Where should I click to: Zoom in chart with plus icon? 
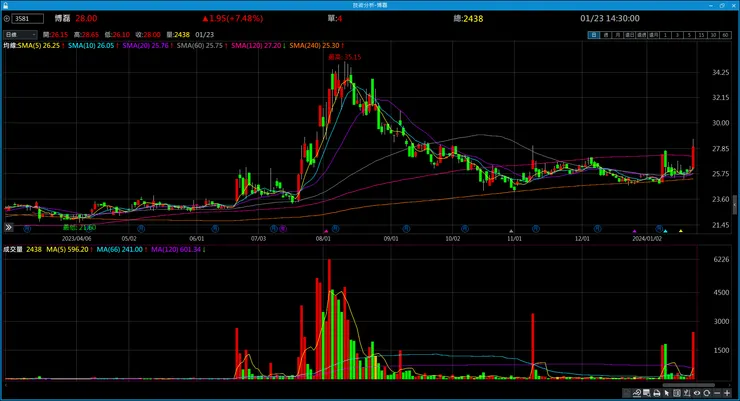coord(727,393)
